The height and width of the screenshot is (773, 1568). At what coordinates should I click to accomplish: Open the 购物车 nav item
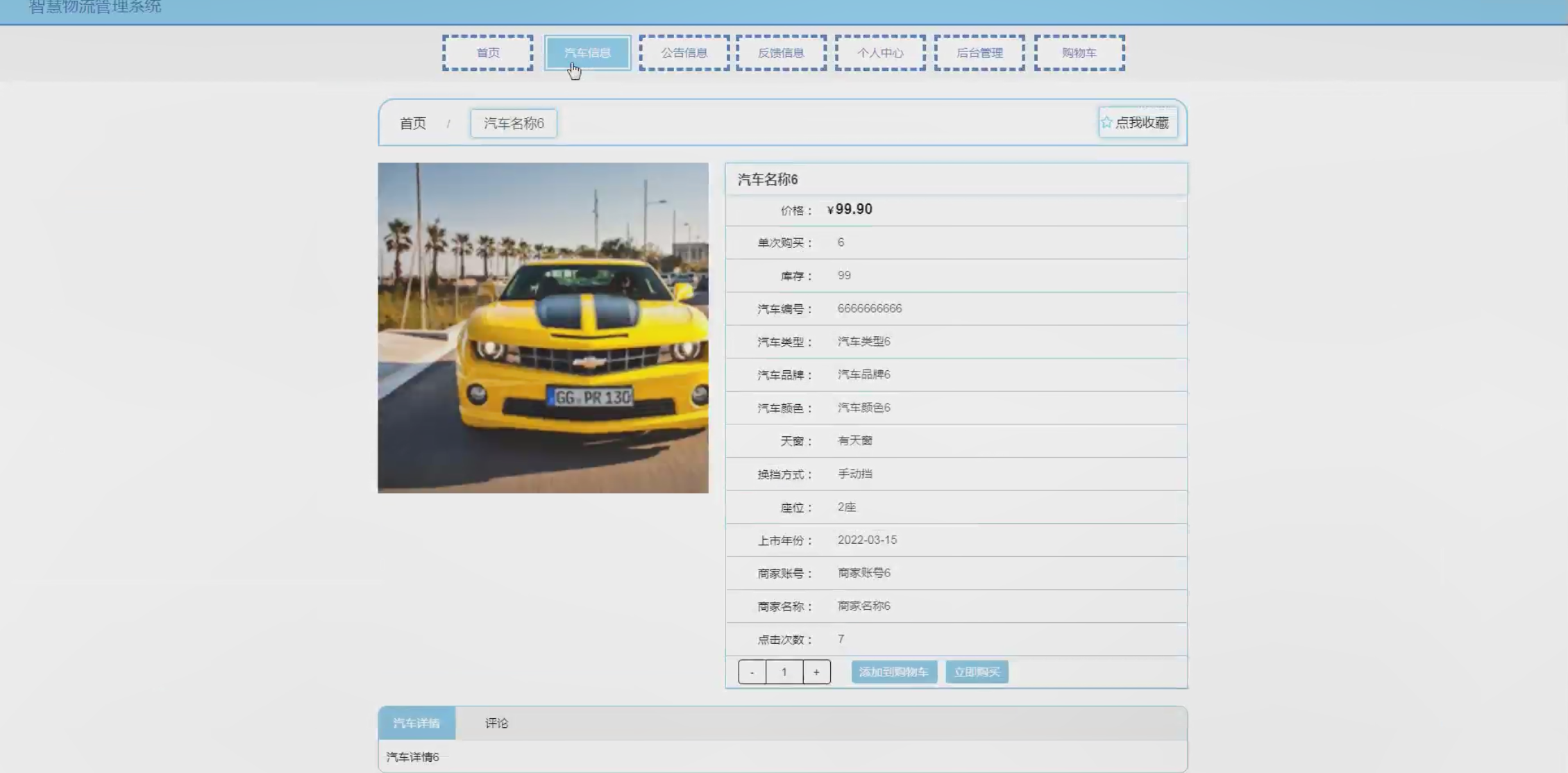(x=1079, y=53)
